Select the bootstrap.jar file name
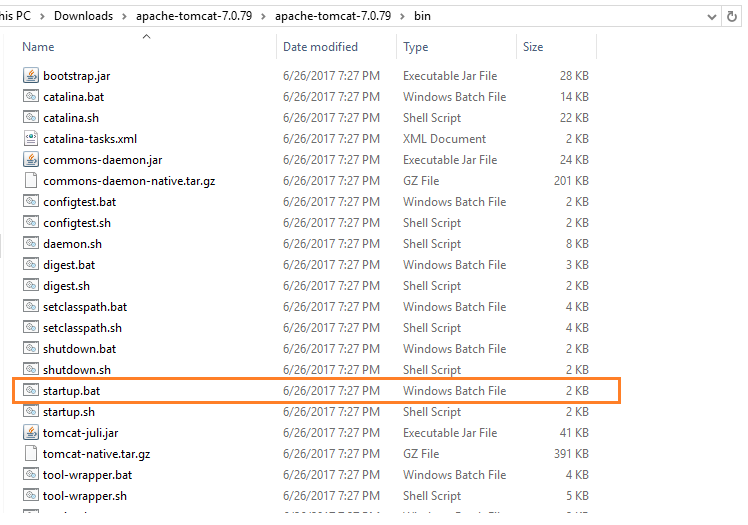Viewport: 748px width, 525px height. click(76, 76)
